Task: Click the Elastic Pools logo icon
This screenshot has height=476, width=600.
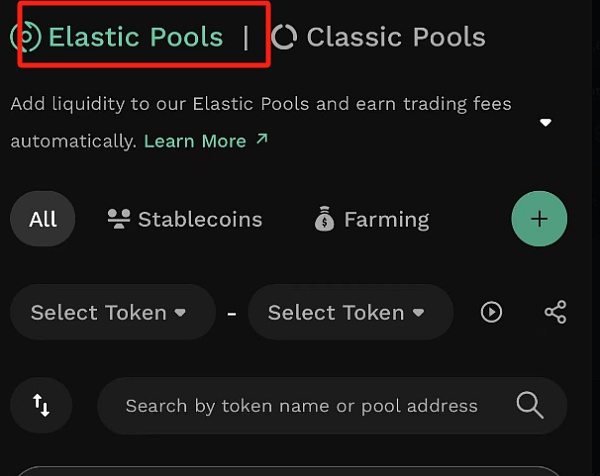Action: point(24,37)
